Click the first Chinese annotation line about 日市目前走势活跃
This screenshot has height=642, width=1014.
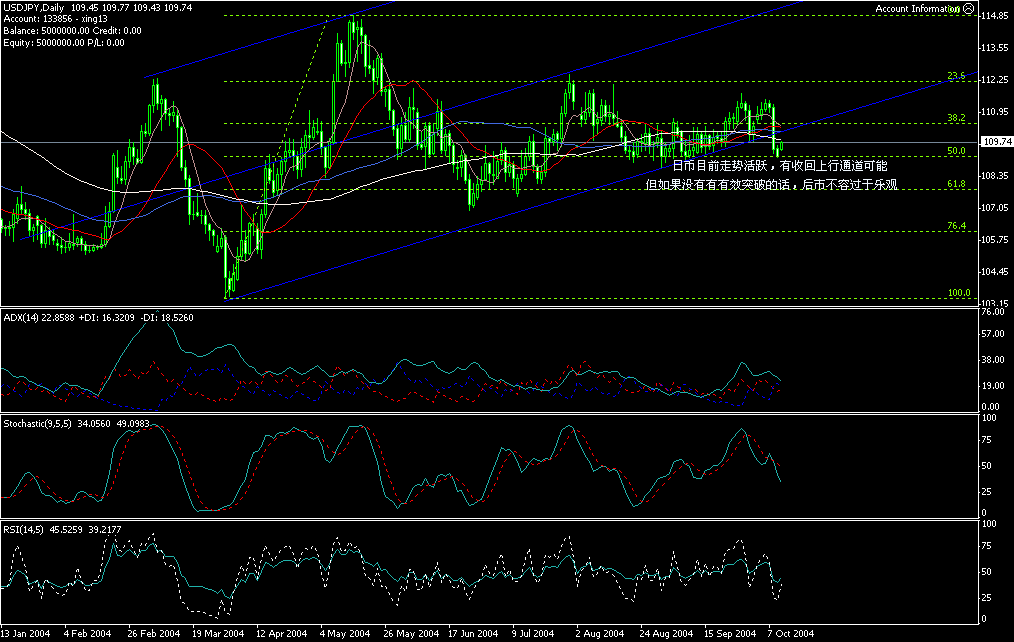[x=780, y=166]
